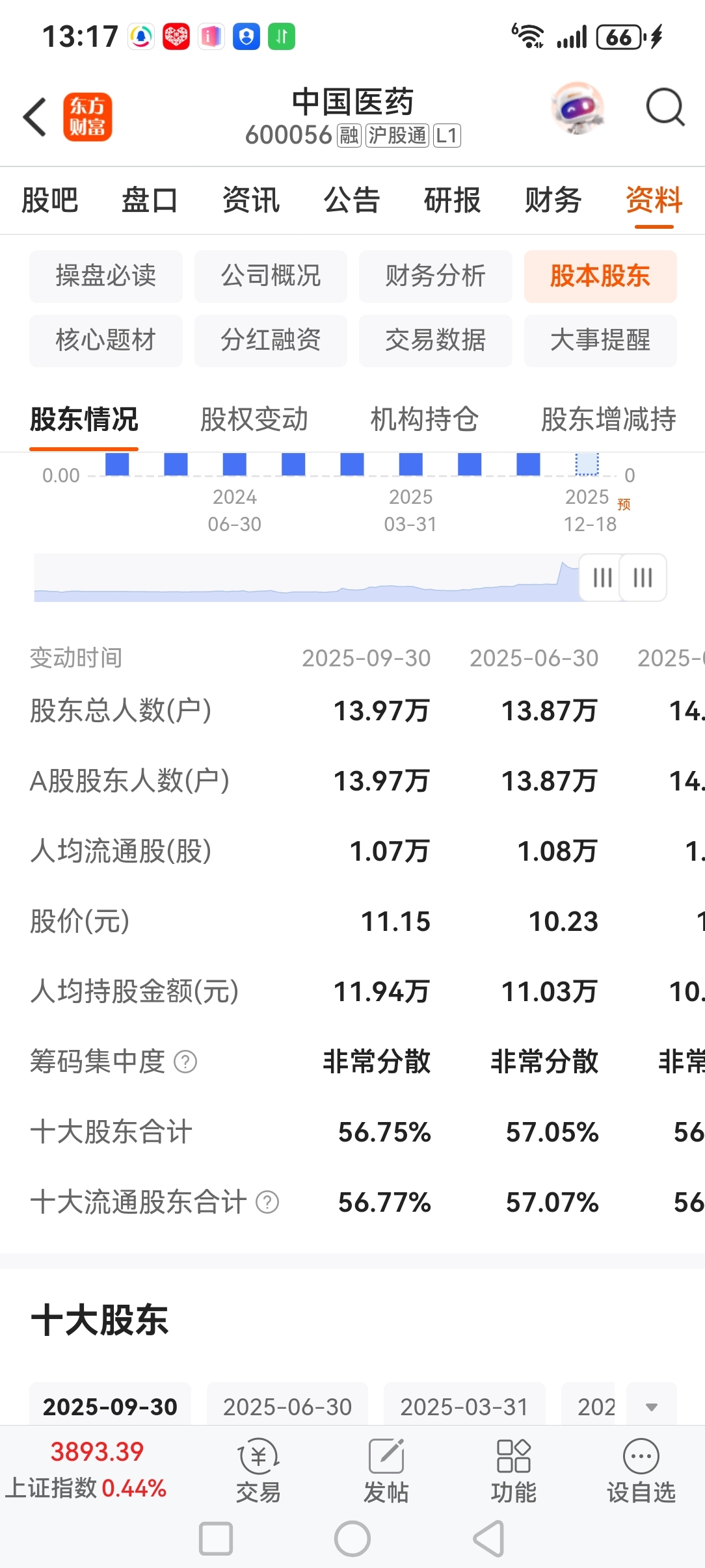Select the 核心题材 category chip
Screen dimensions: 705x1568
(x=106, y=341)
